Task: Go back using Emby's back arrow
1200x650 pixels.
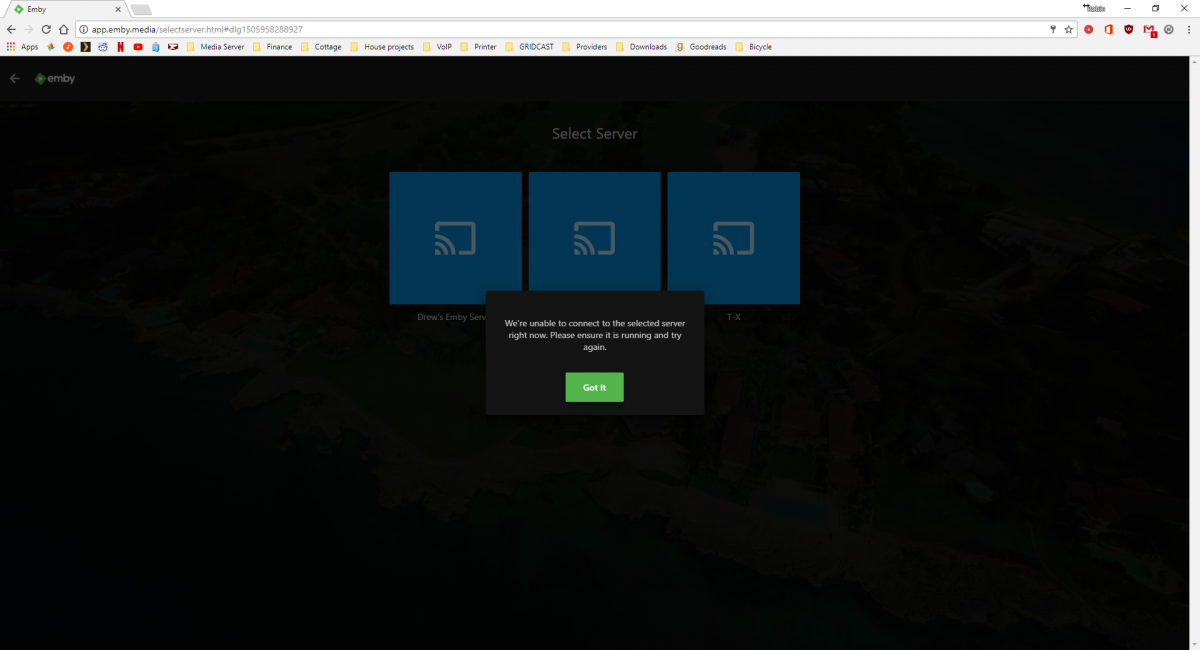Action: [15, 78]
